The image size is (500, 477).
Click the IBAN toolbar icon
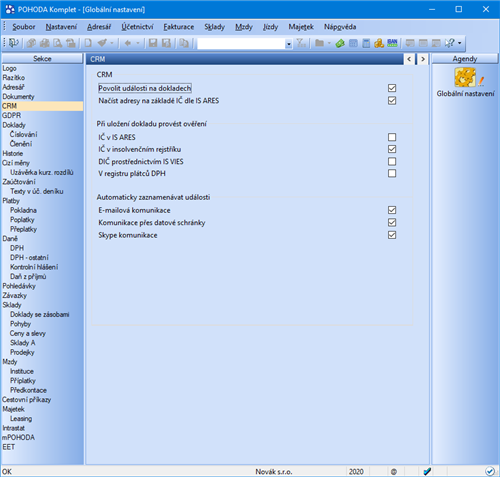[392, 43]
